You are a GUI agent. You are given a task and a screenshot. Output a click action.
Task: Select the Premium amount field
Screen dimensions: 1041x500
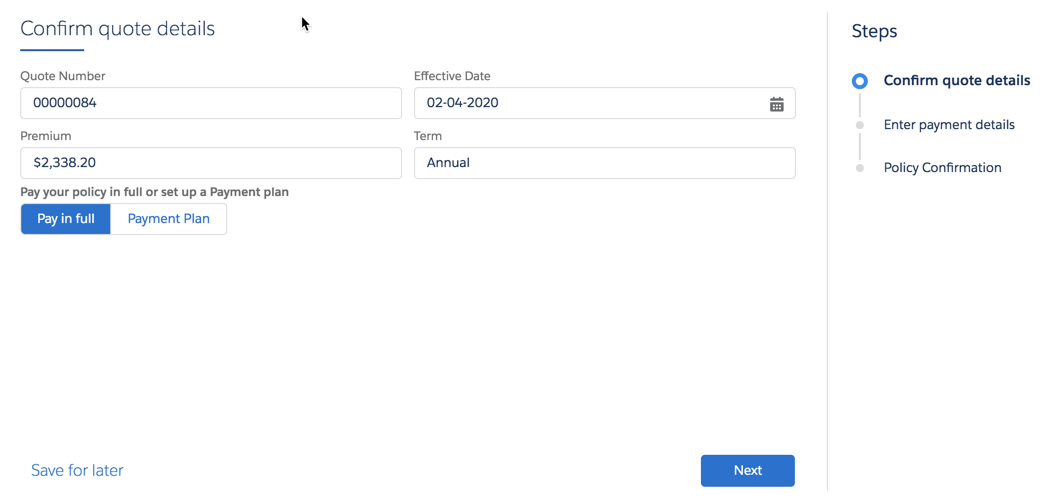coord(211,163)
